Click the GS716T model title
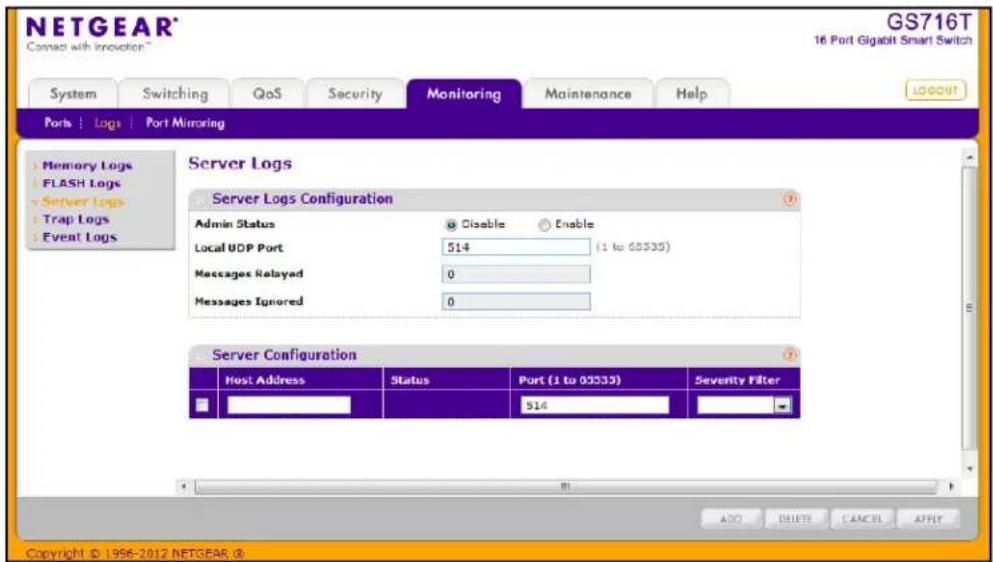The image size is (993, 562). [929, 23]
